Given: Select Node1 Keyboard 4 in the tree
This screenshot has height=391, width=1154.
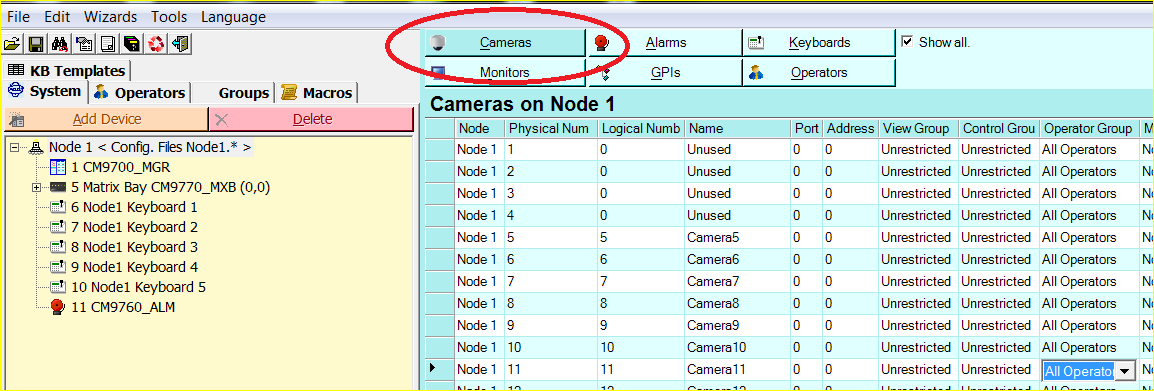Looking at the screenshot, I should coord(134,267).
